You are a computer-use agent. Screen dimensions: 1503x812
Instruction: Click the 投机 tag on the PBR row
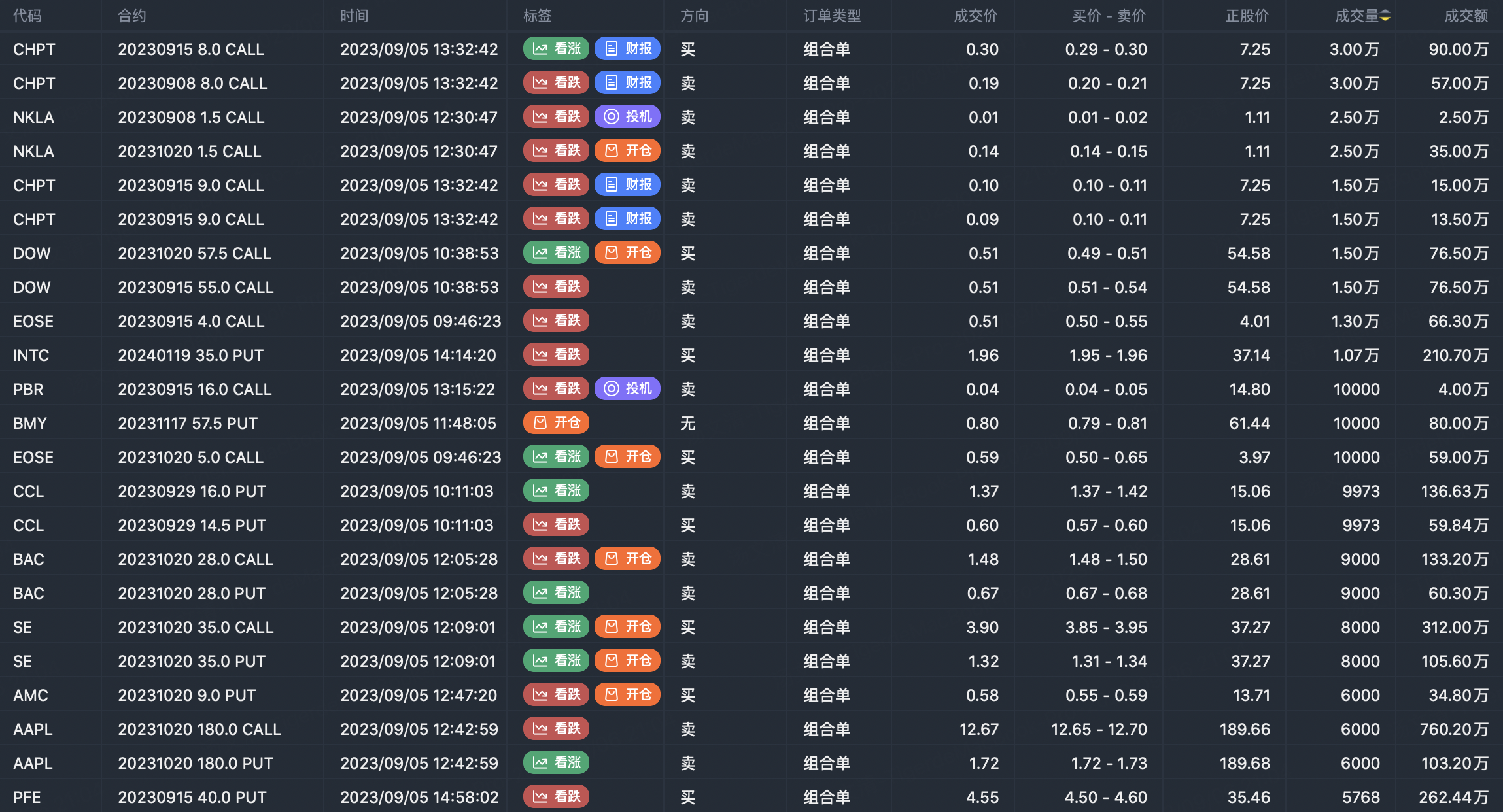click(627, 389)
